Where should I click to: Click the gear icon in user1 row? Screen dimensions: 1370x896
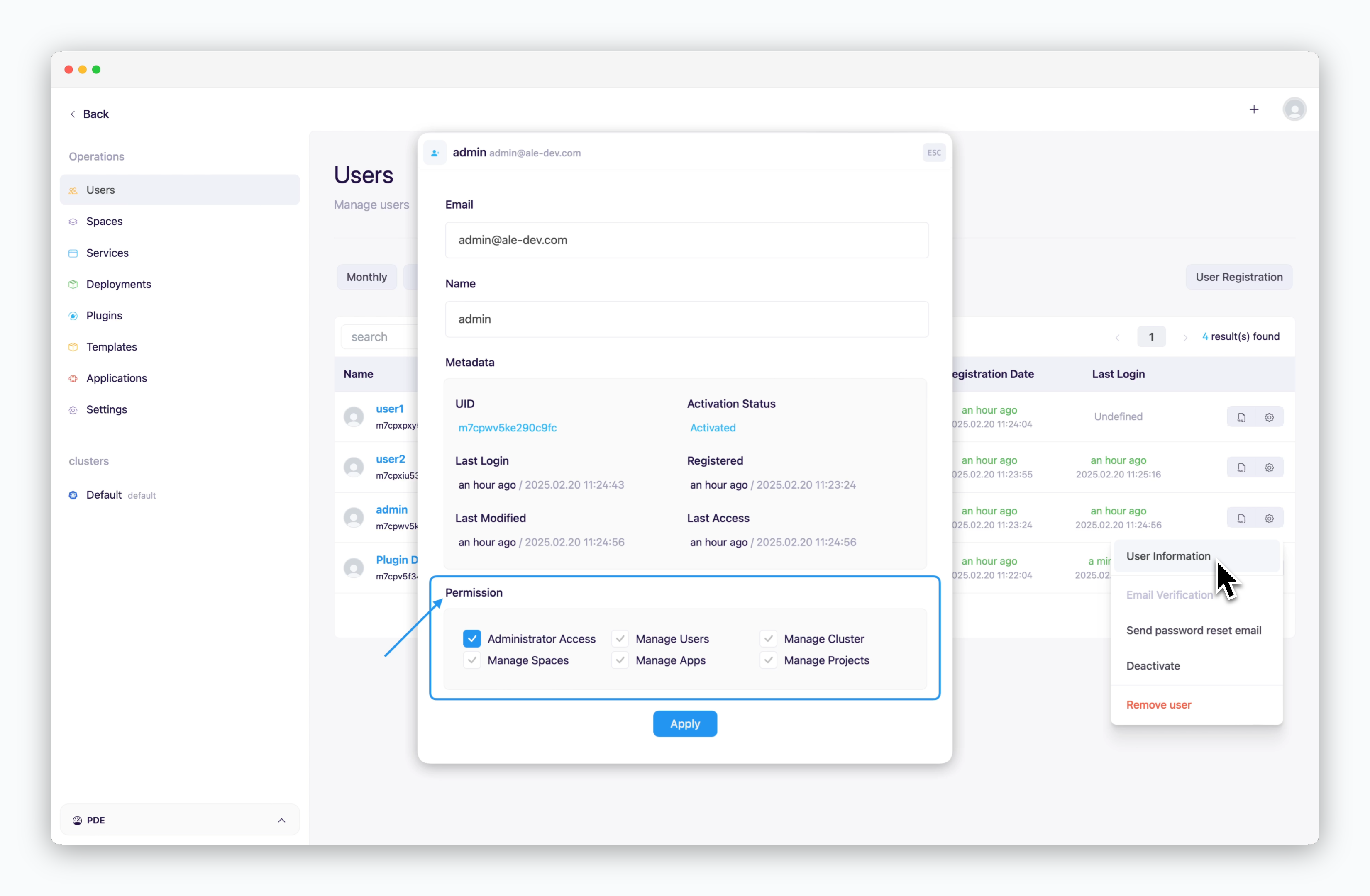[1269, 417]
